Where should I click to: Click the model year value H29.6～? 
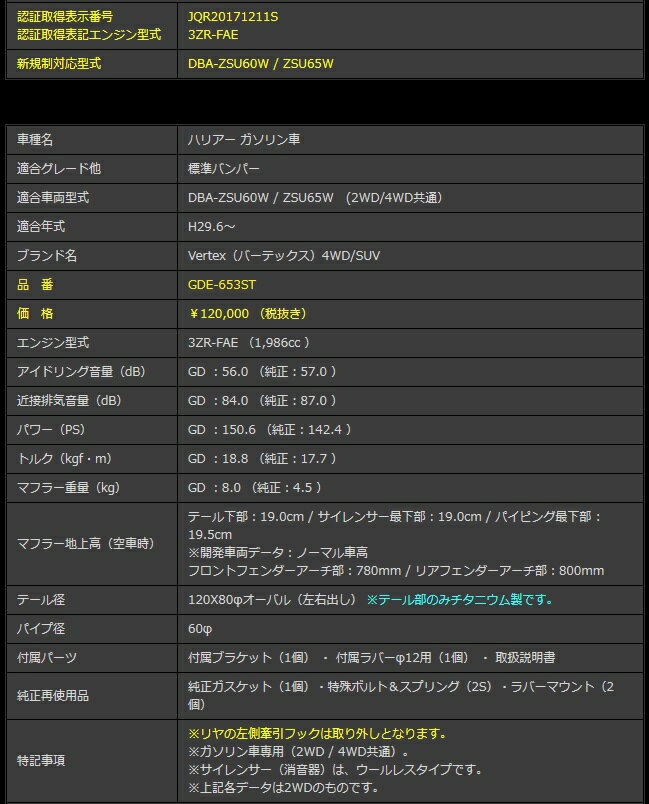(212, 227)
